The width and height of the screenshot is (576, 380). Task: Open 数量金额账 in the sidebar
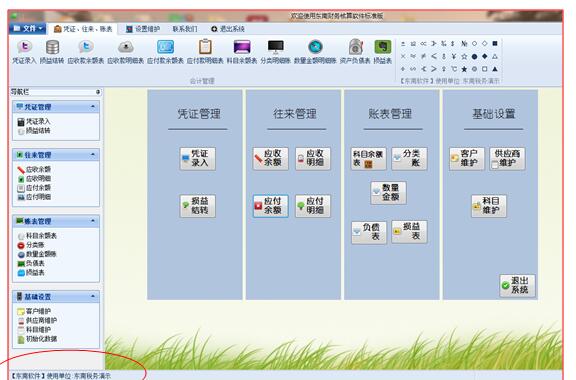pyautogui.click(x=37, y=254)
